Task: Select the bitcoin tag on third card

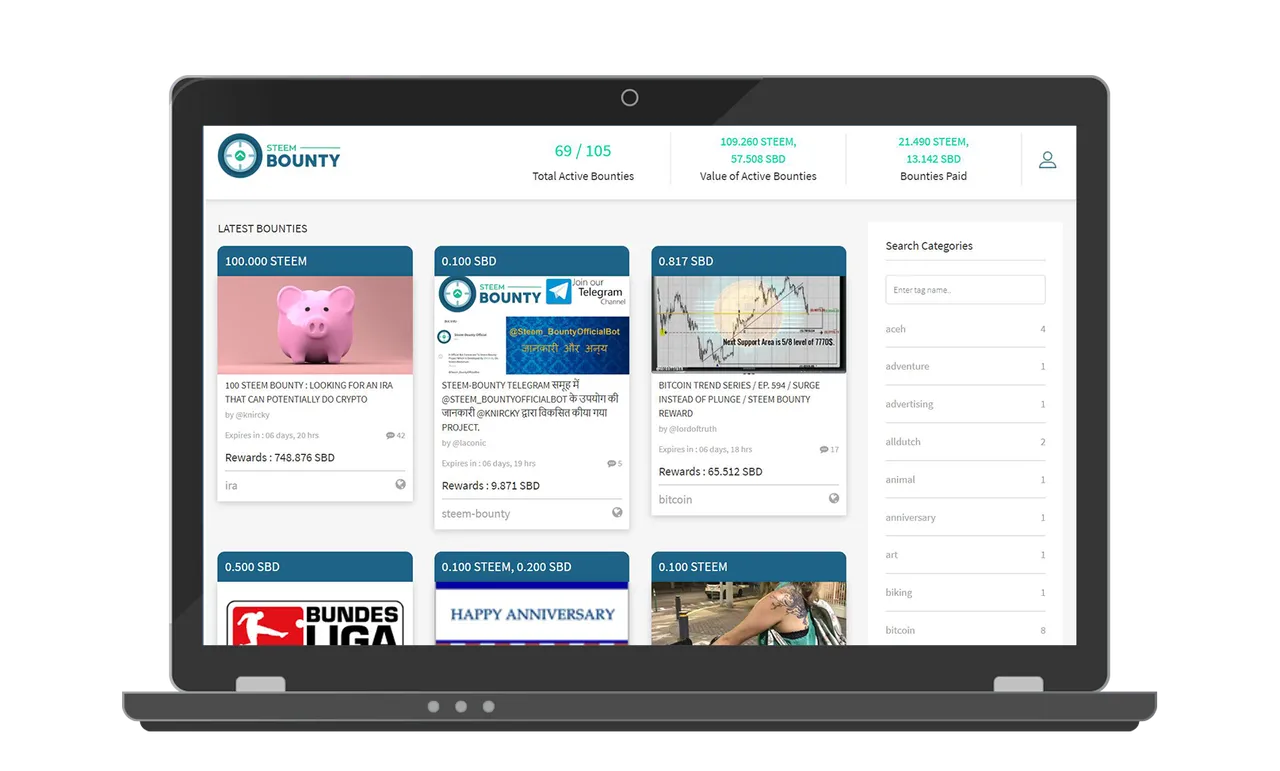Action: pyautogui.click(x=675, y=499)
